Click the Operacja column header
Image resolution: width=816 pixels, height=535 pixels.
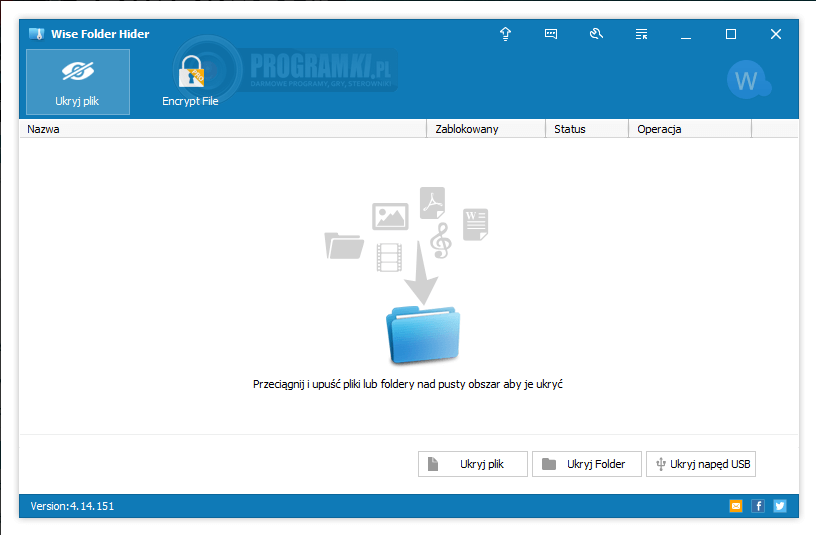coord(690,129)
